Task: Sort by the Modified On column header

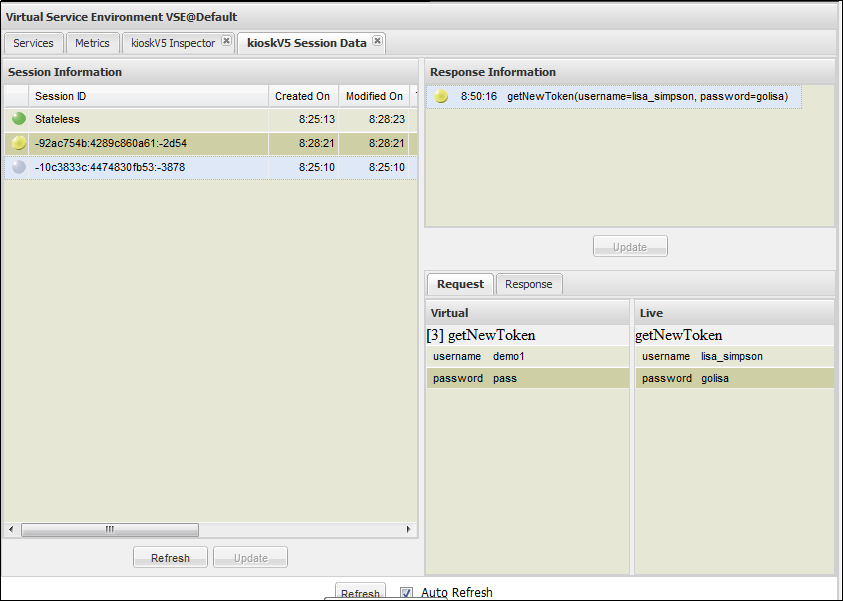Action: (374, 96)
